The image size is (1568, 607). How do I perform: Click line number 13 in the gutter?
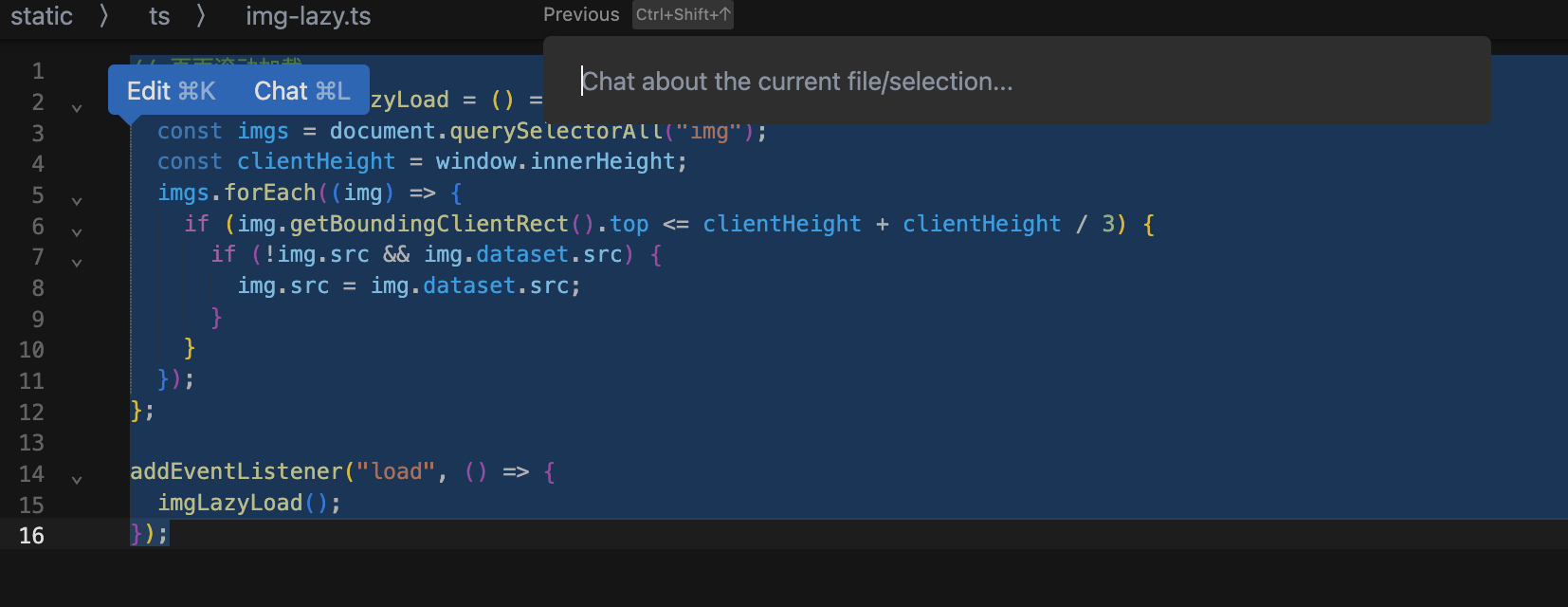coord(32,443)
